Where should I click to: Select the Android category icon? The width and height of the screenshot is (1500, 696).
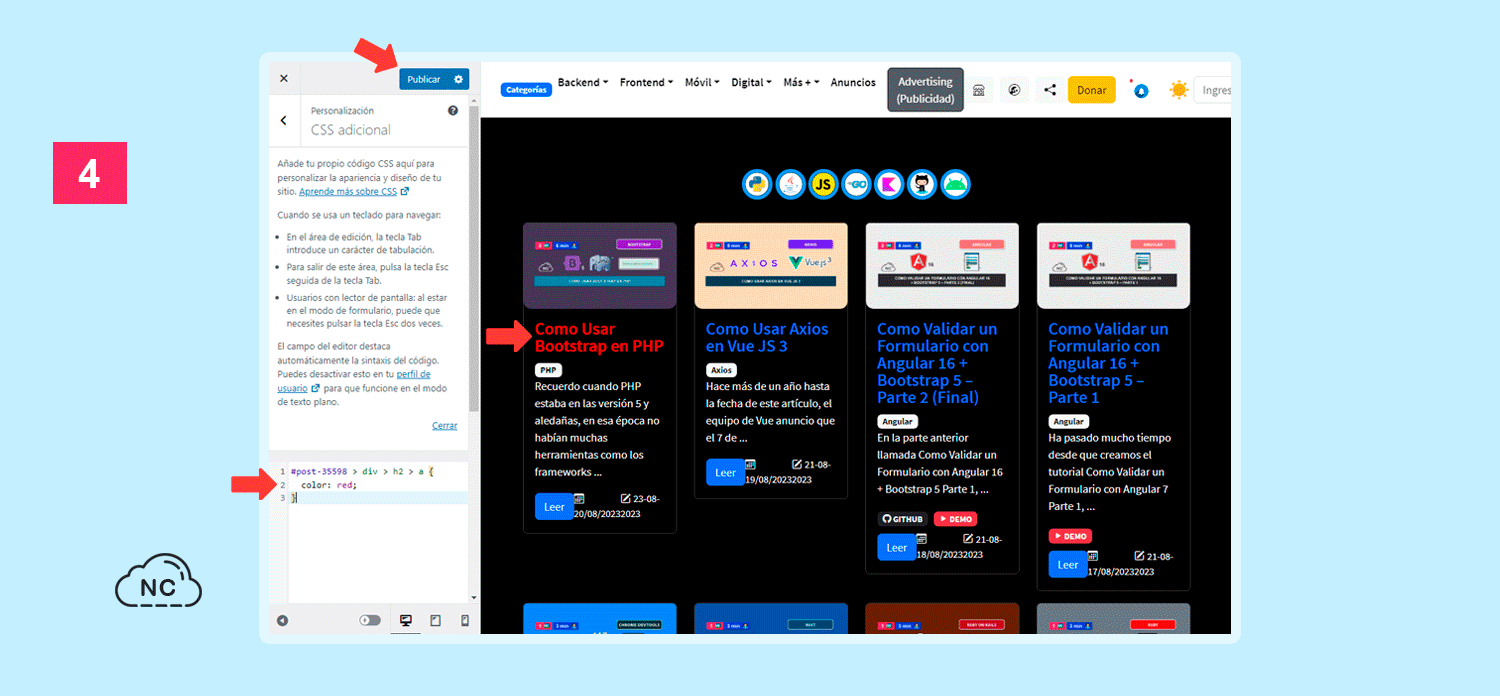(x=955, y=184)
